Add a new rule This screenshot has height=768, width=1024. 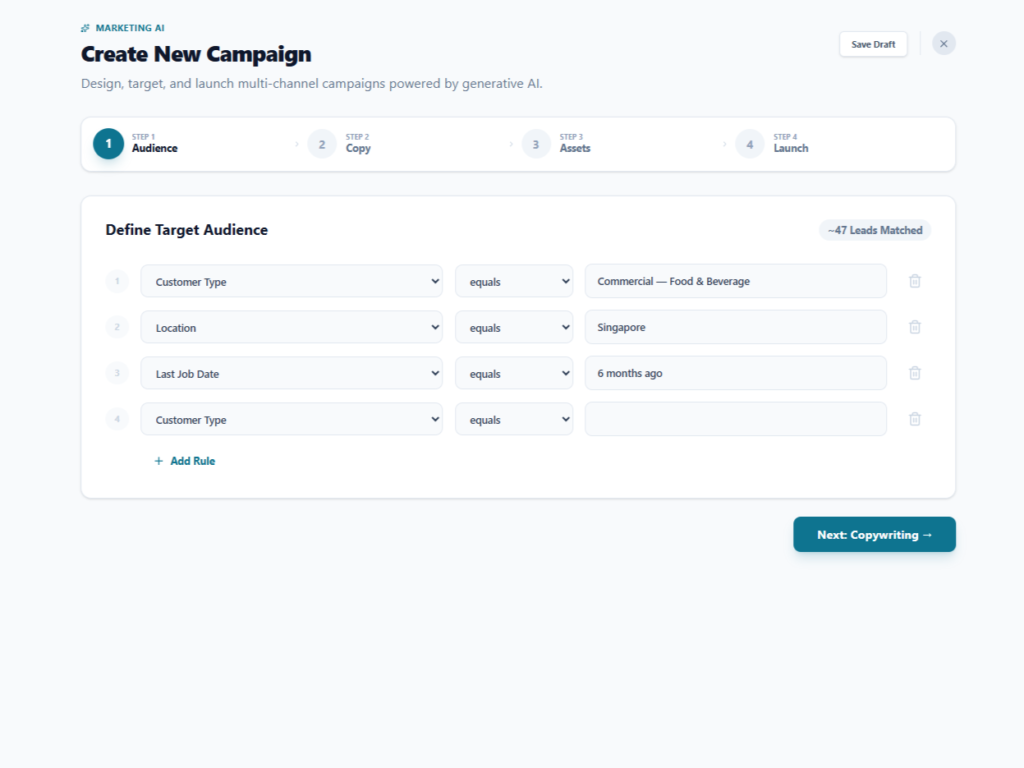coord(184,461)
